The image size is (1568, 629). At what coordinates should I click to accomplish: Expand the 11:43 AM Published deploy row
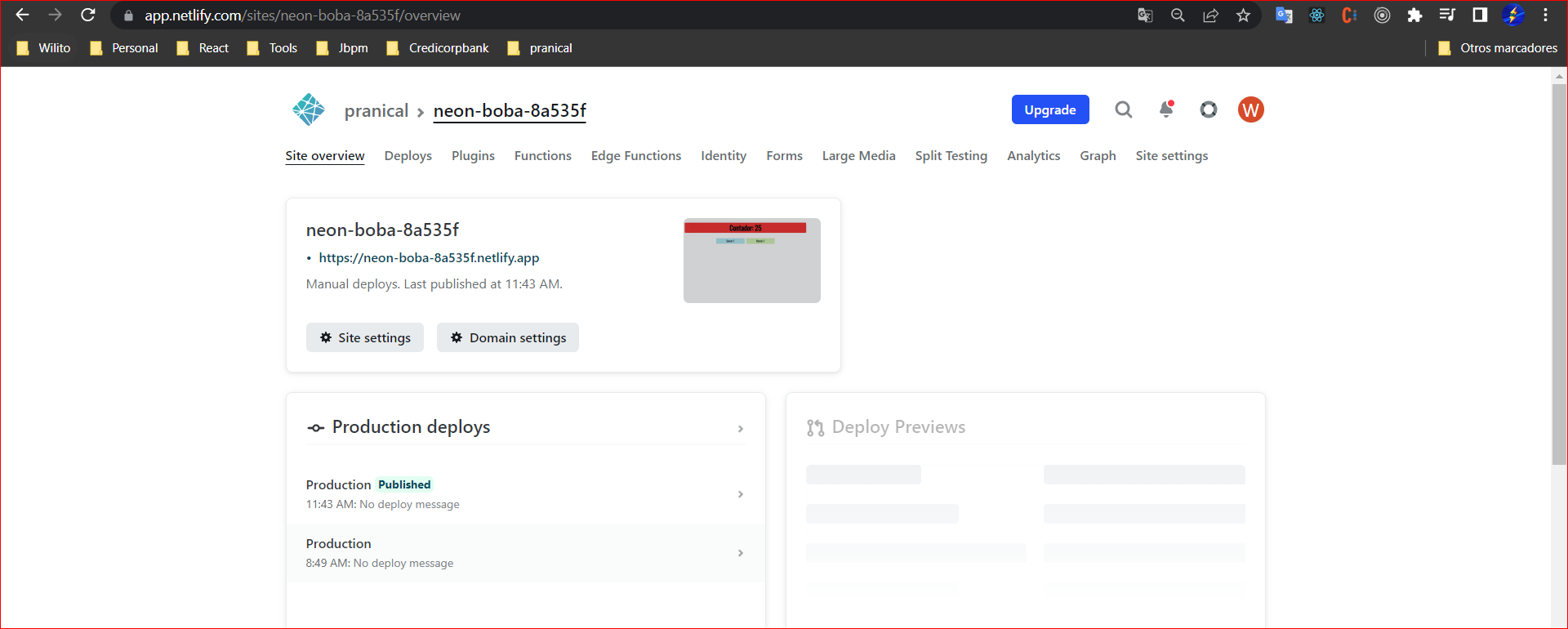click(x=526, y=494)
